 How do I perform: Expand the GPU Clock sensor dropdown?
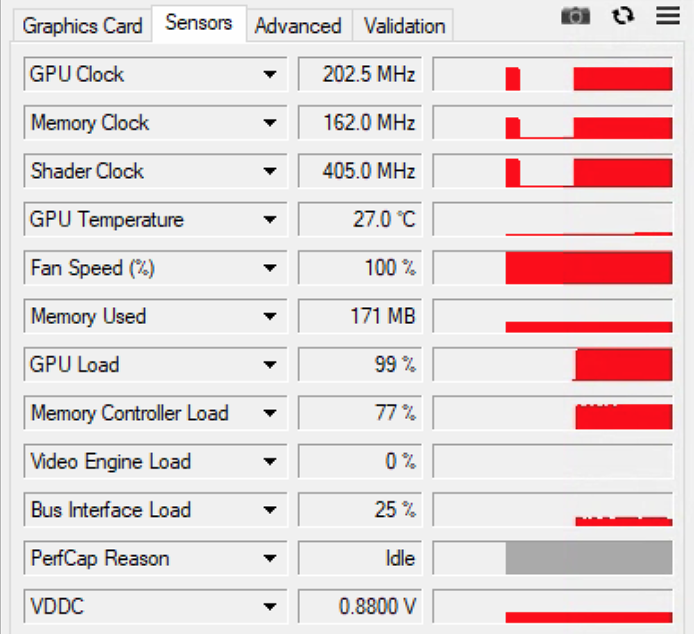pos(270,74)
